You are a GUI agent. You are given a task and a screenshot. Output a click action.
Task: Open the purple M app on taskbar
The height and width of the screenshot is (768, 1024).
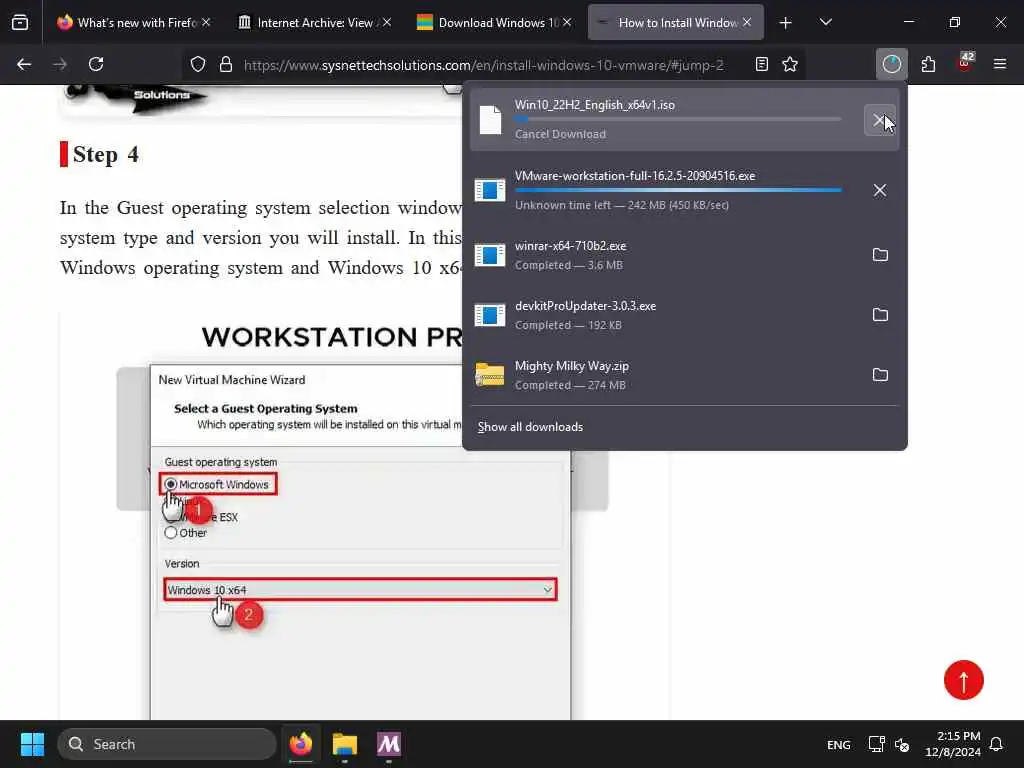tap(389, 744)
